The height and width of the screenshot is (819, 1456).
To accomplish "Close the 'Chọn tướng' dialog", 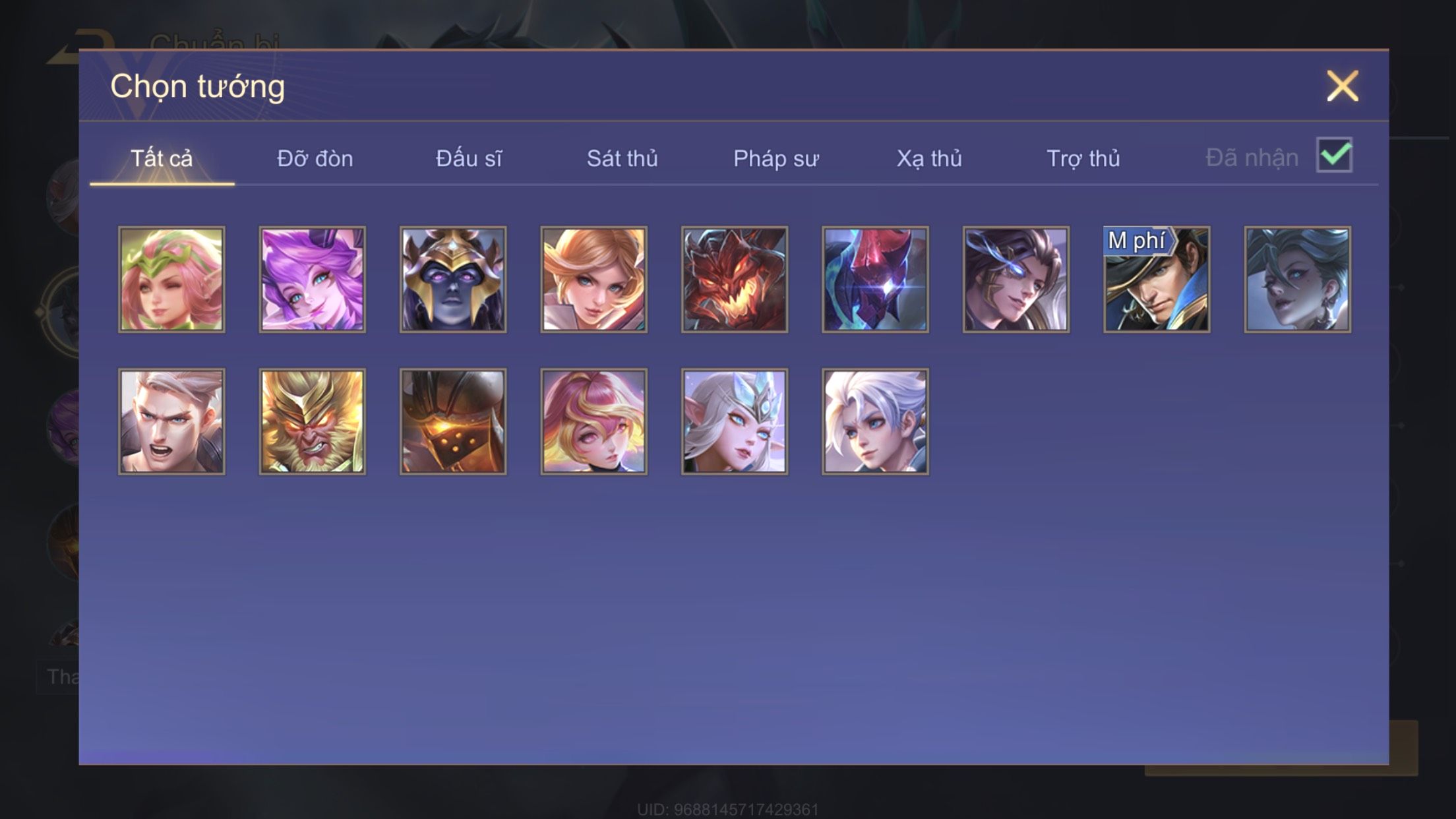I will pyautogui.click(x=1343, y=86).
